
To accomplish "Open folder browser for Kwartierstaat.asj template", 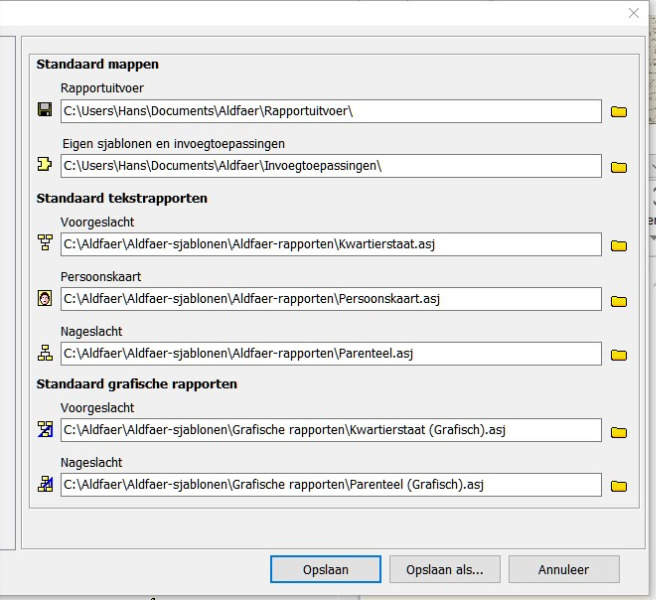I will pyautogui.click(x=618, y=245).
